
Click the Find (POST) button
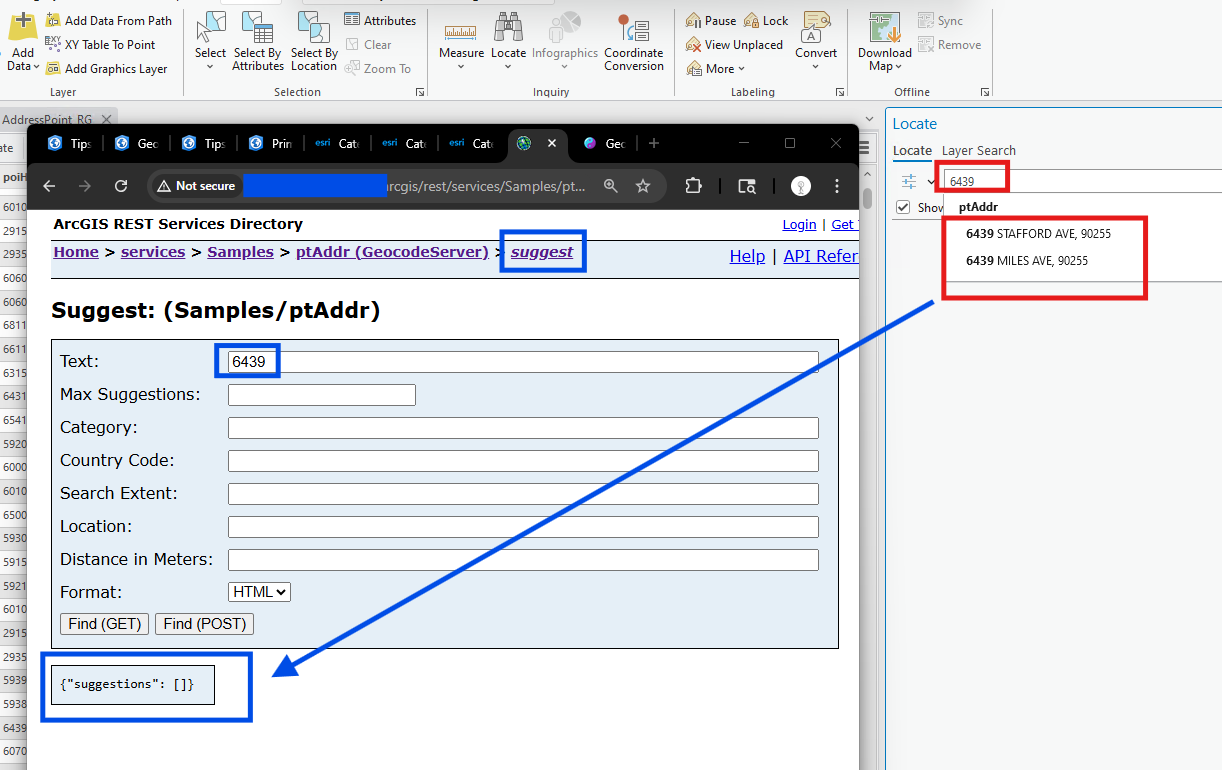[x=204, y=624]
